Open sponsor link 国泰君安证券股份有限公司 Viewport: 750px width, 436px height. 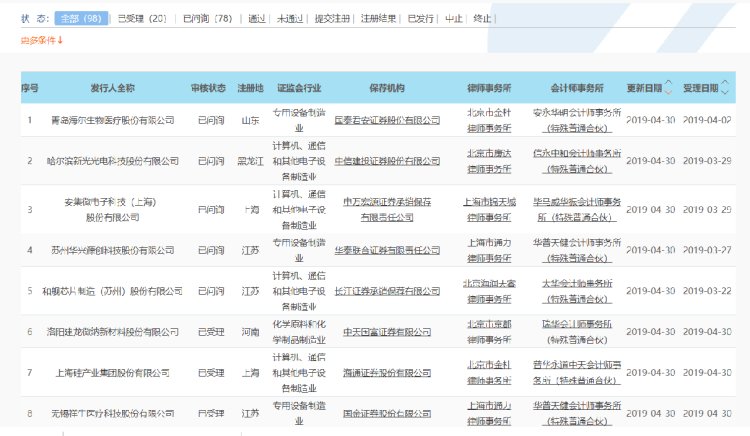coord(386,120)
